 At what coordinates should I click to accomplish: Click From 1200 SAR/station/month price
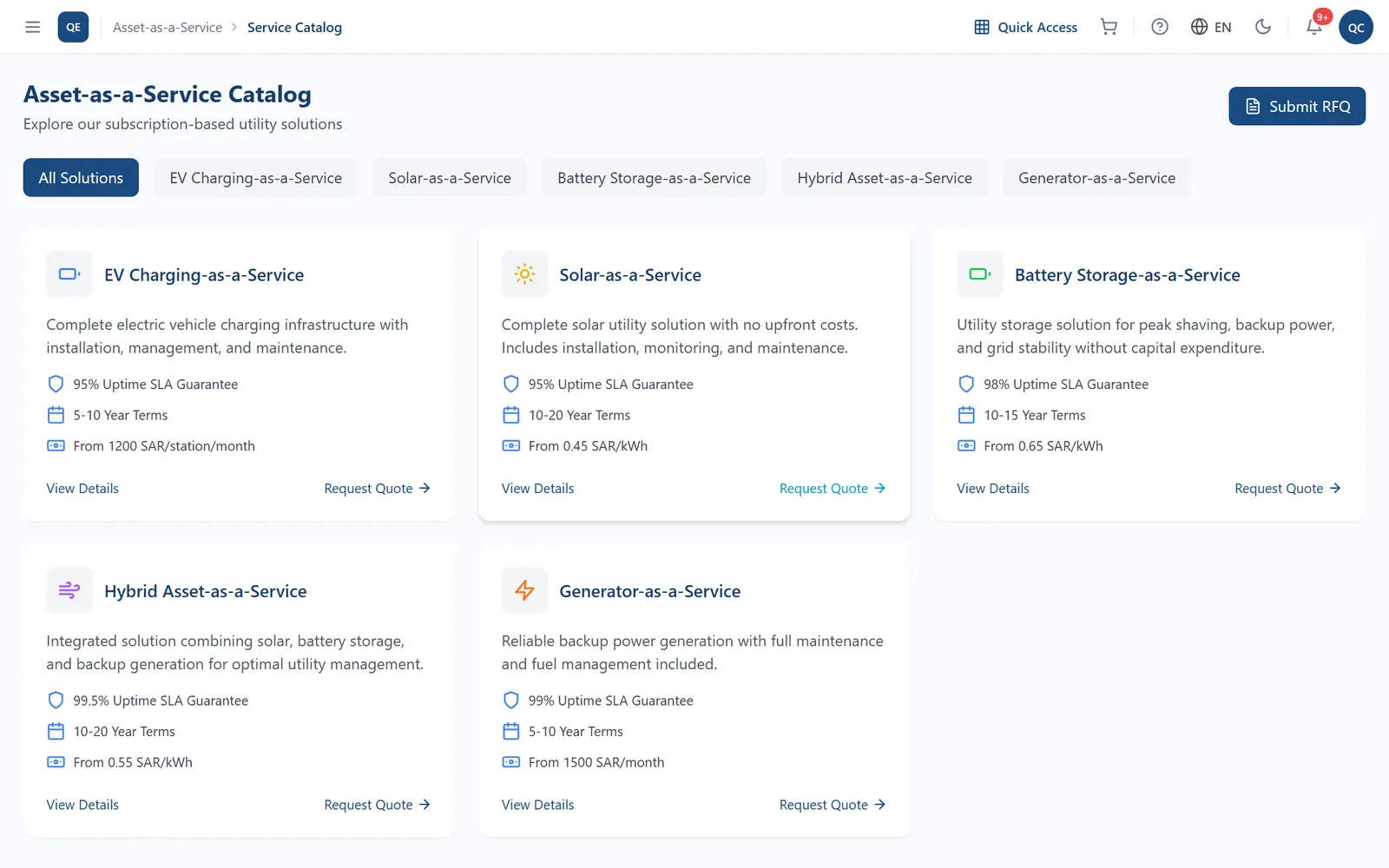(164, 446)
